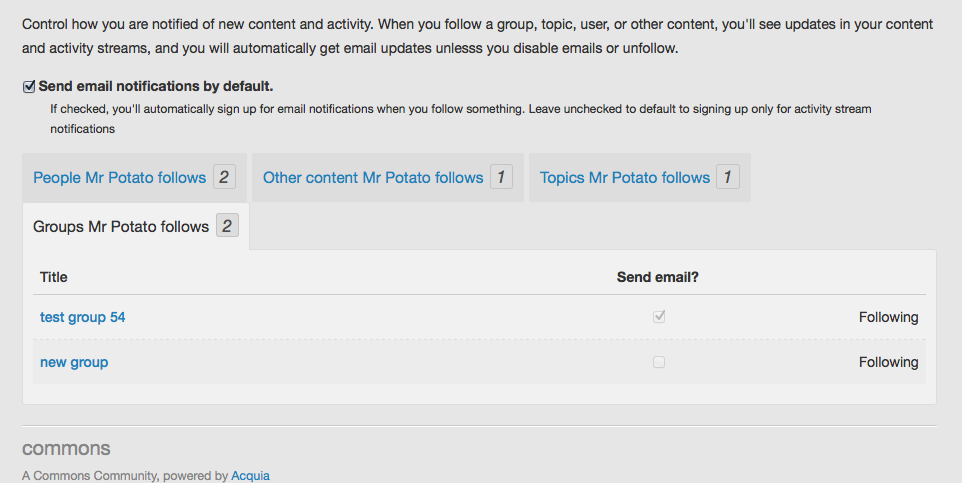Click the Send email? column header
The width and height of the screenshot is (962, 483).
tap(657, 277)
